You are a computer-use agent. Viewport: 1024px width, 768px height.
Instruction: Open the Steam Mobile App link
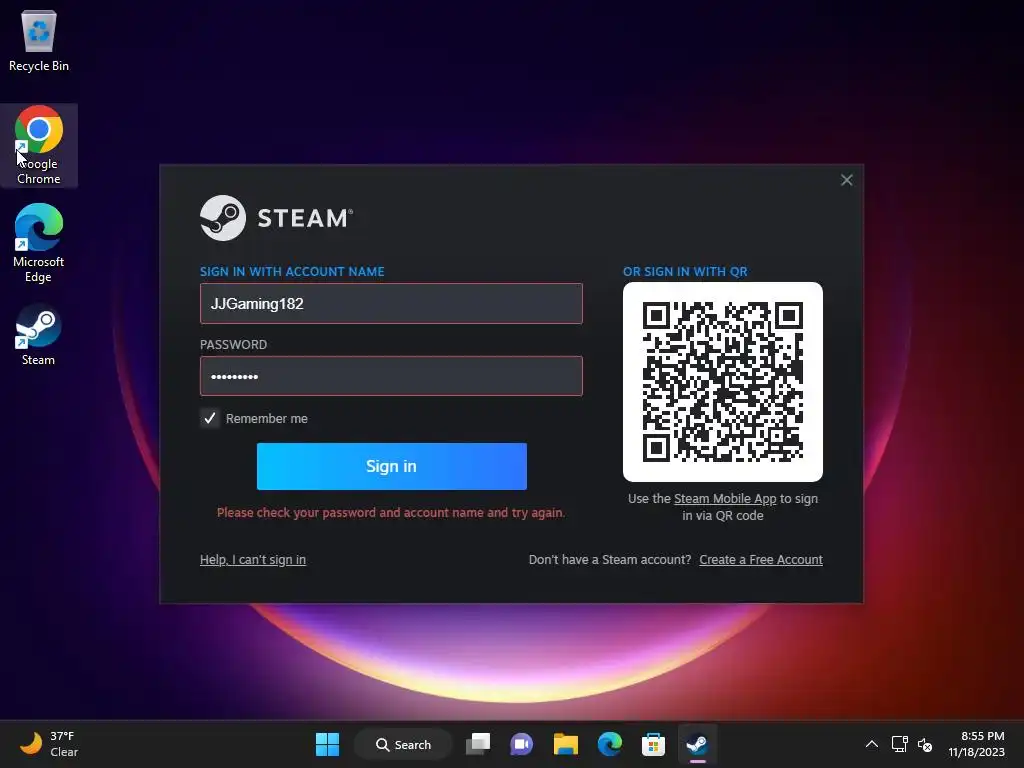pyautogui.click(x=725, y=499)
